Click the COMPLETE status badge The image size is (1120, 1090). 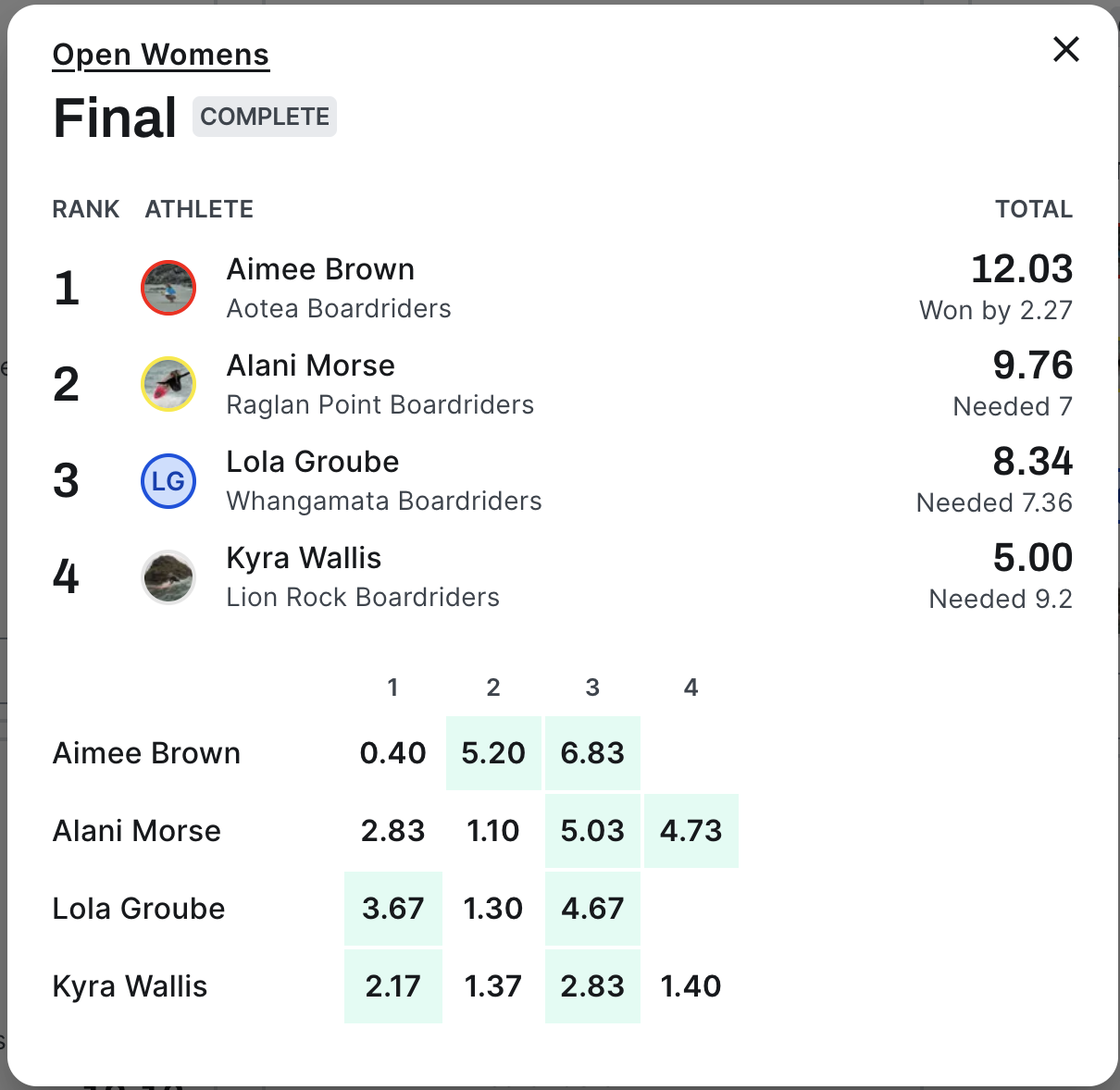tap(265, 117)
